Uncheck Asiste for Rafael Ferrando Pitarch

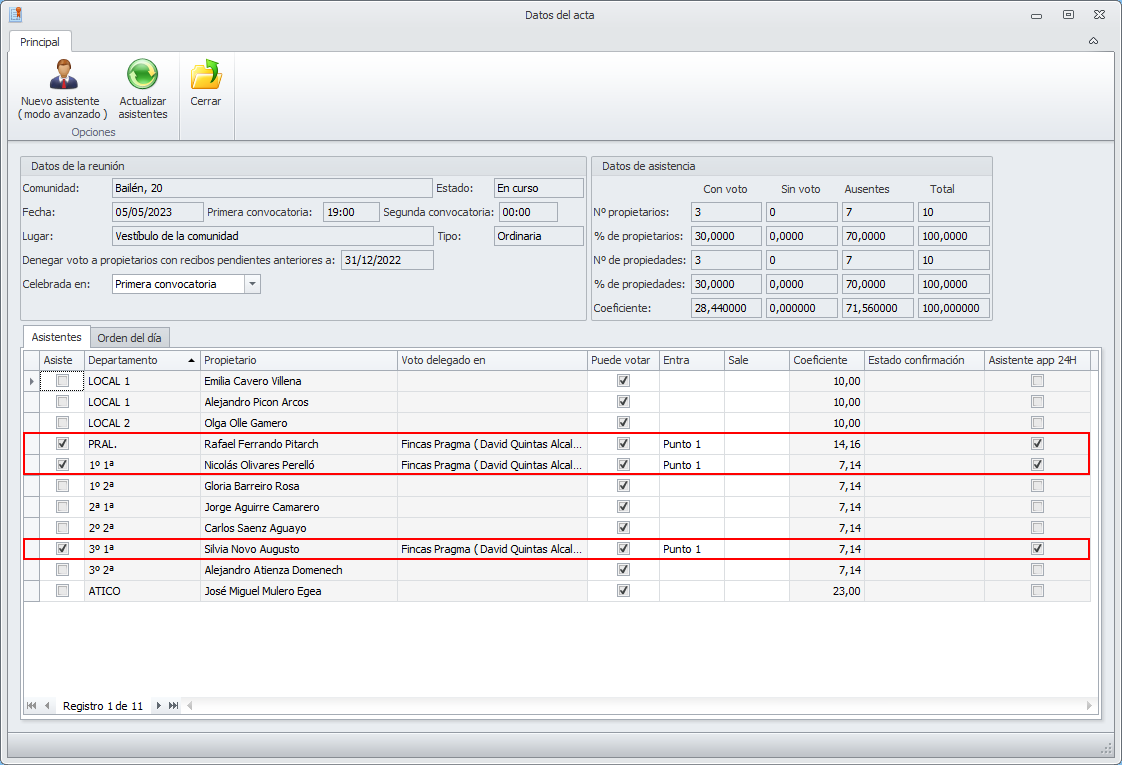point(63,444)
